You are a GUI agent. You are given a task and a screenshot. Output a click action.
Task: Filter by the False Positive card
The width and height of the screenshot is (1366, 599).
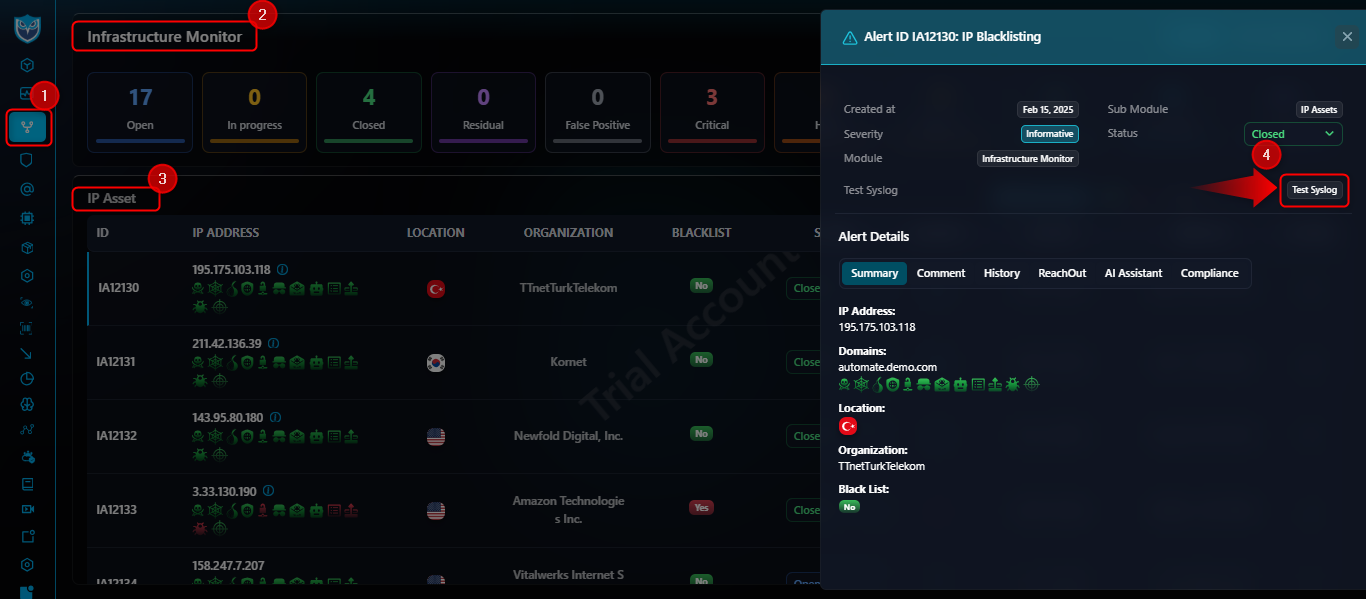click(598, 112)
